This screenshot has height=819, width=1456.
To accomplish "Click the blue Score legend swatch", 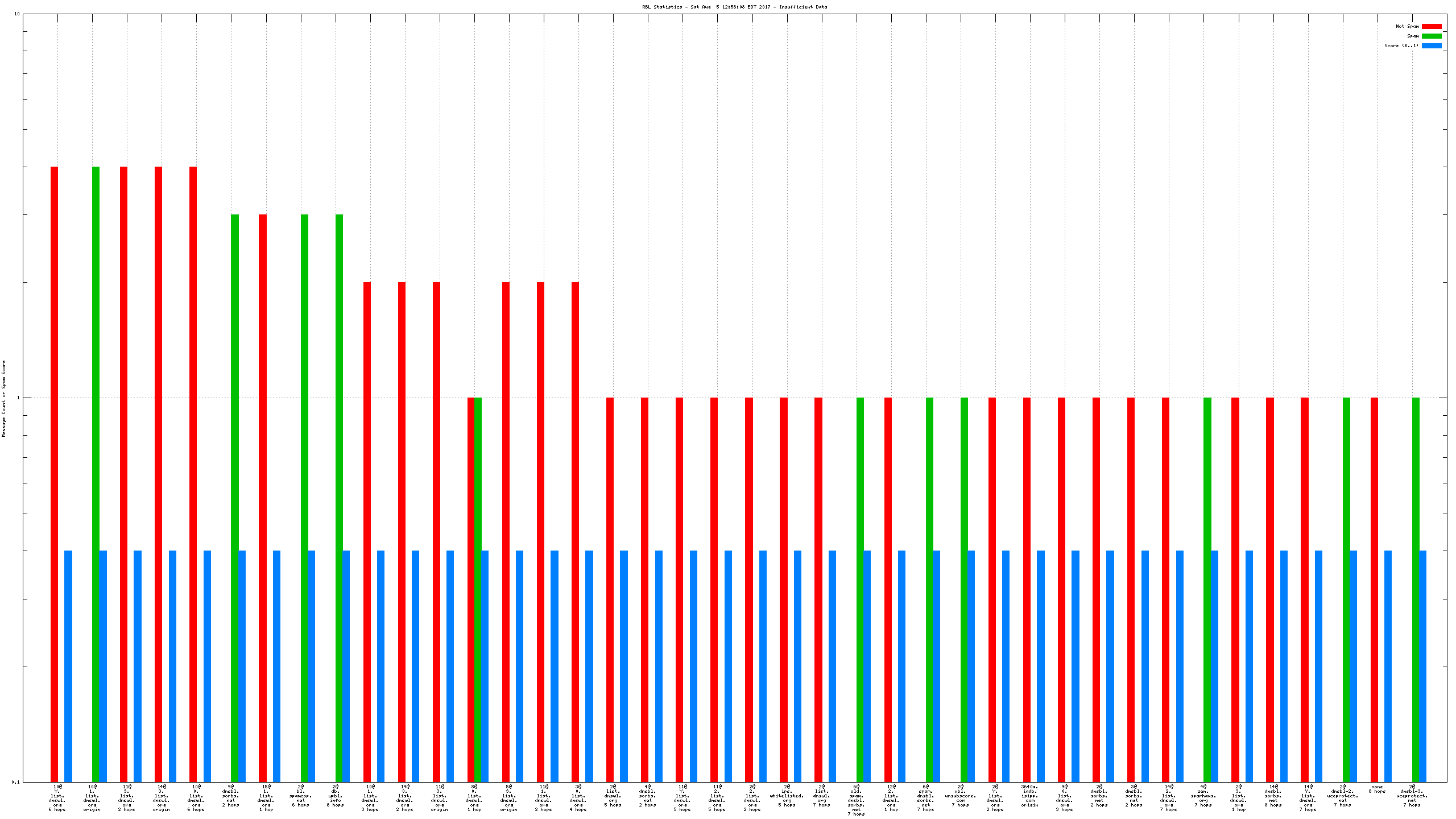I will coord(1432,45).
